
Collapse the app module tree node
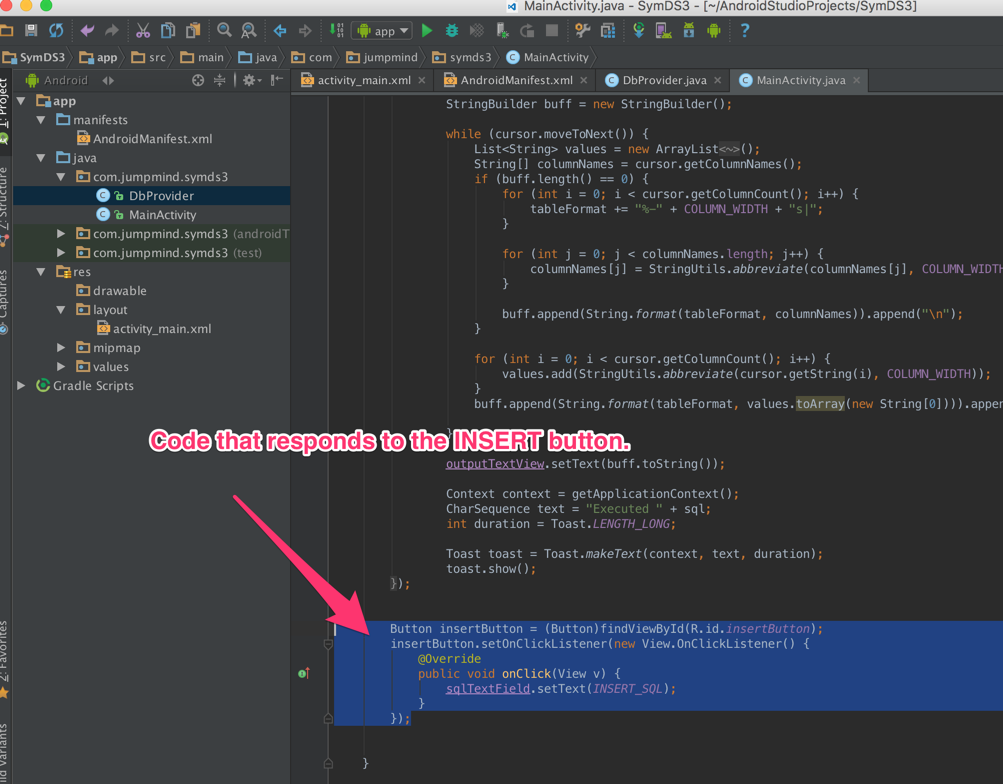pos(21,101)
